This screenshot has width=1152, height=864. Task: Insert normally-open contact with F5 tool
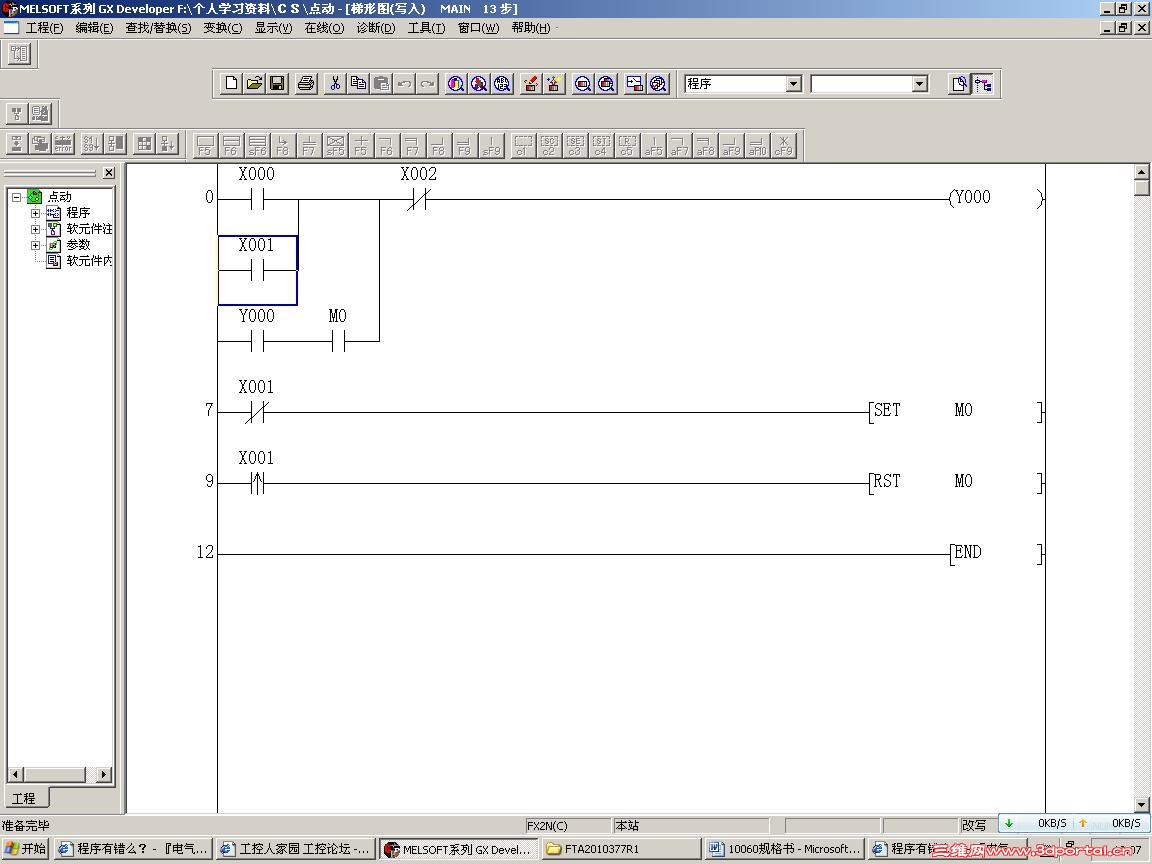click(205, 144)
